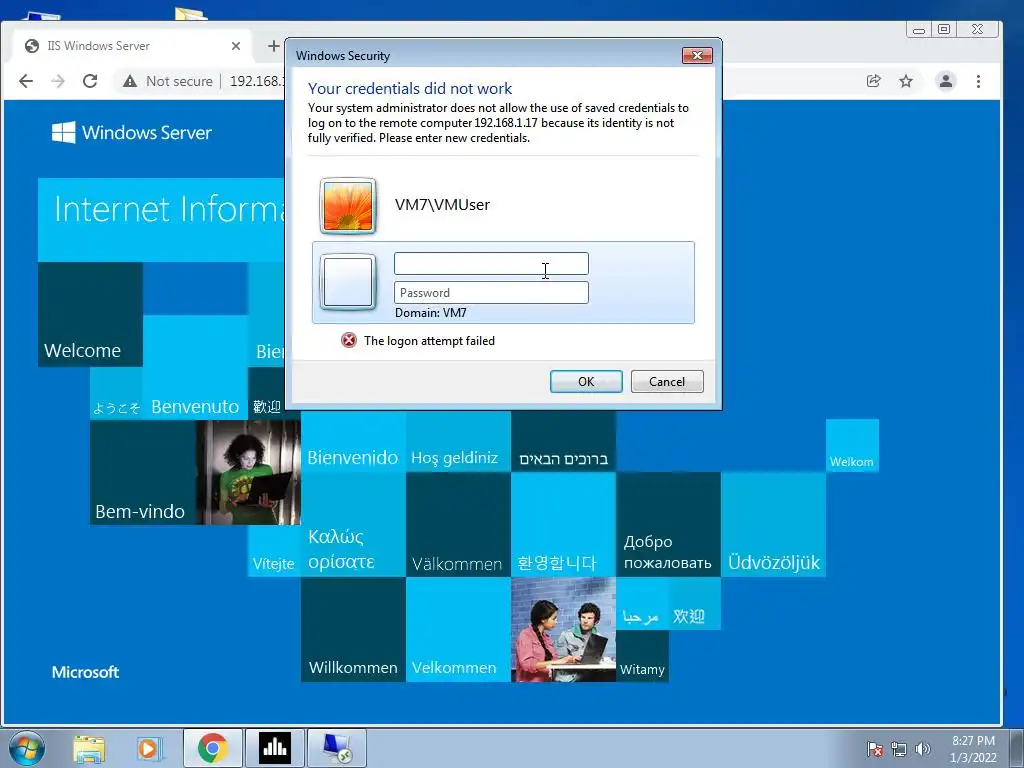Select the VM7\VMUser account tile picture
Screen dimensions: 1024x768
348,206
